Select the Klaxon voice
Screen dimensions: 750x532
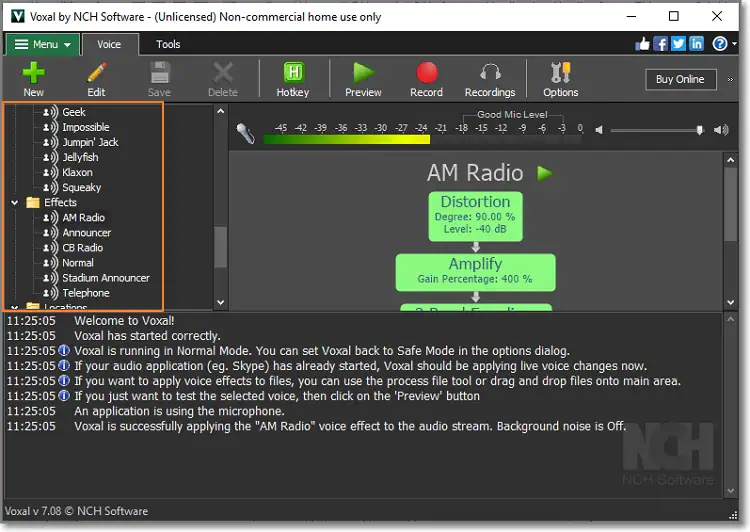point(77,172)
